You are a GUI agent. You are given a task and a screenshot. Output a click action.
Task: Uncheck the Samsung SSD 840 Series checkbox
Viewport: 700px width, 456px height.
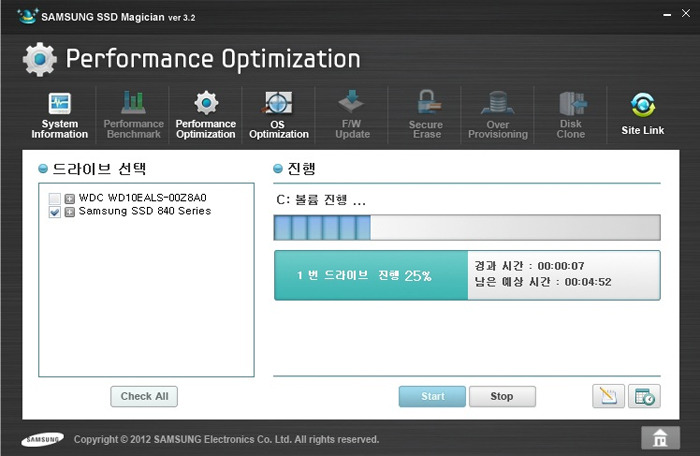pyautogui.click(x=54, y=212)
